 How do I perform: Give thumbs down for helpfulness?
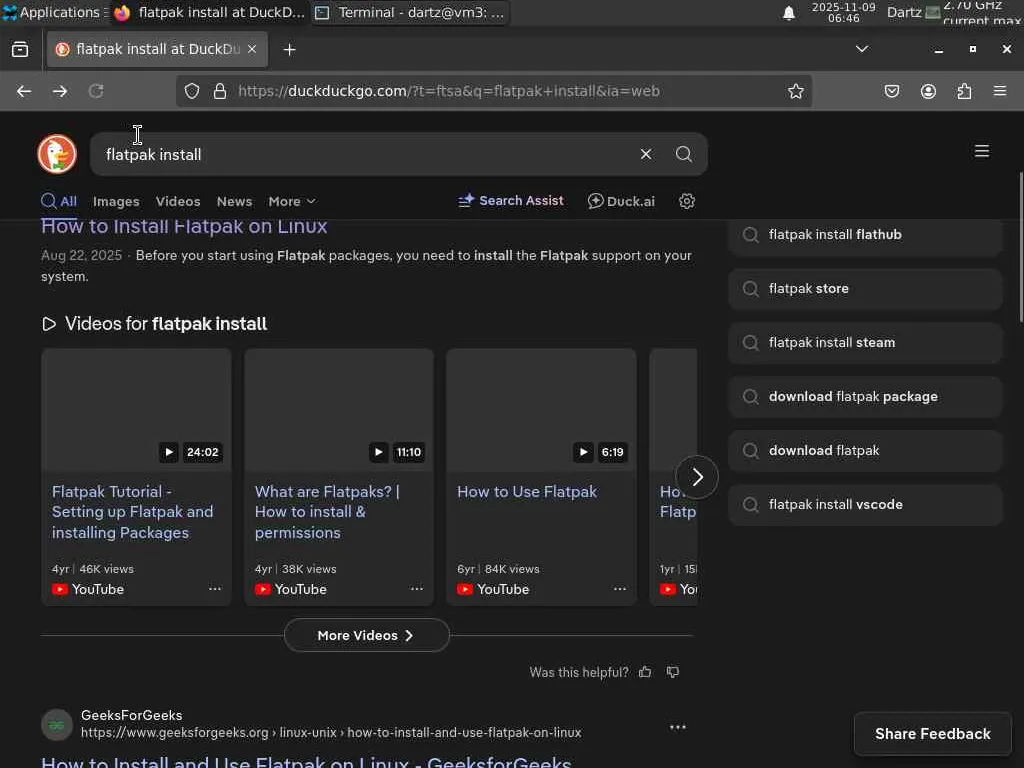(x=673, y=672)
